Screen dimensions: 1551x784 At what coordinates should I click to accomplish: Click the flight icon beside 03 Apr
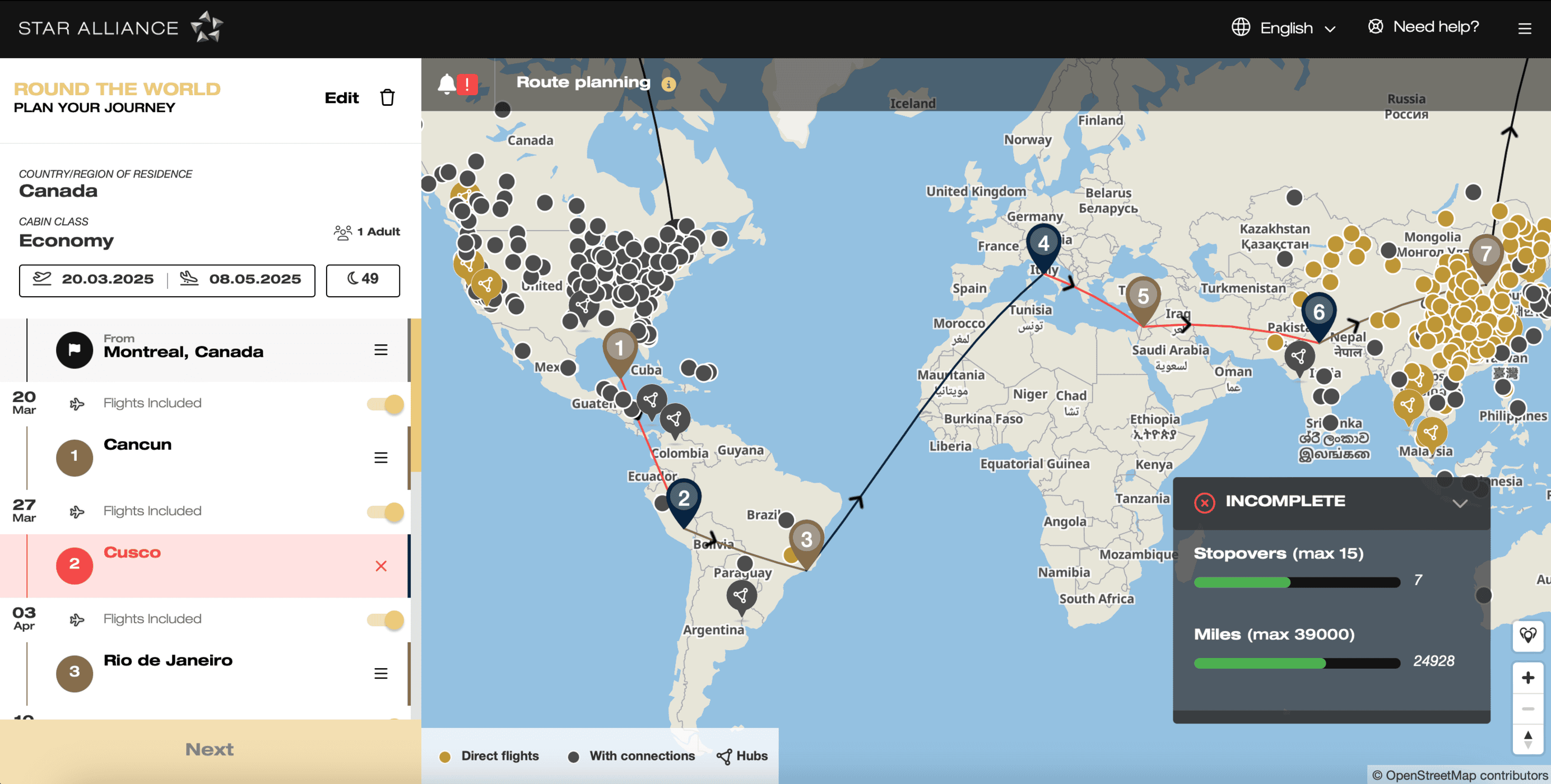pyautogui.click(x=76, y=620)
